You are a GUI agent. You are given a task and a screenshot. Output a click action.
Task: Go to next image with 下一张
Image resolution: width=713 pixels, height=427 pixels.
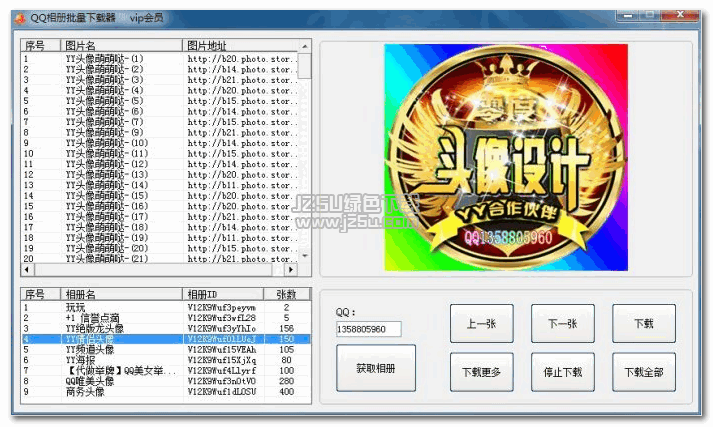(x=562, y=323)
